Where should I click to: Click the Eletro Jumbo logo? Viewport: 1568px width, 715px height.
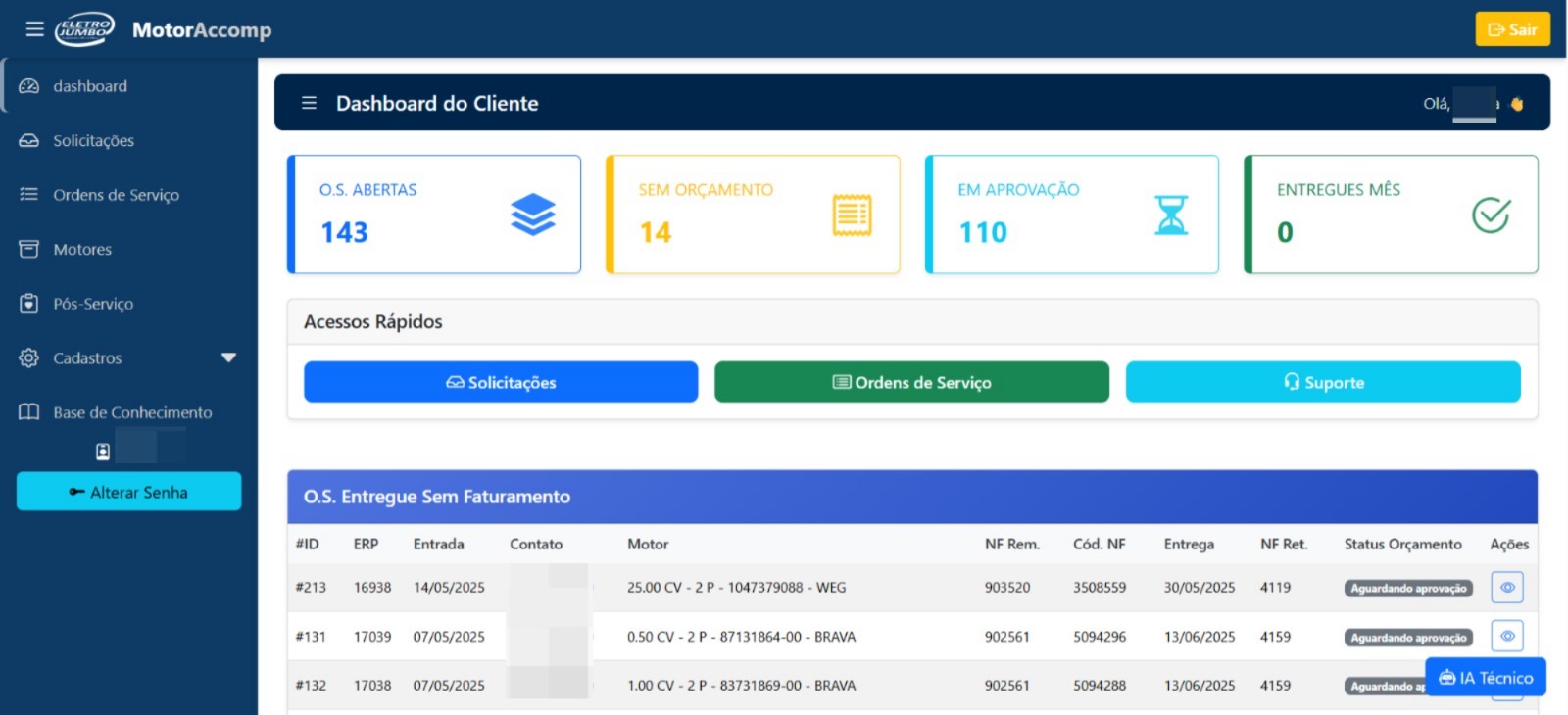[84, 29]
